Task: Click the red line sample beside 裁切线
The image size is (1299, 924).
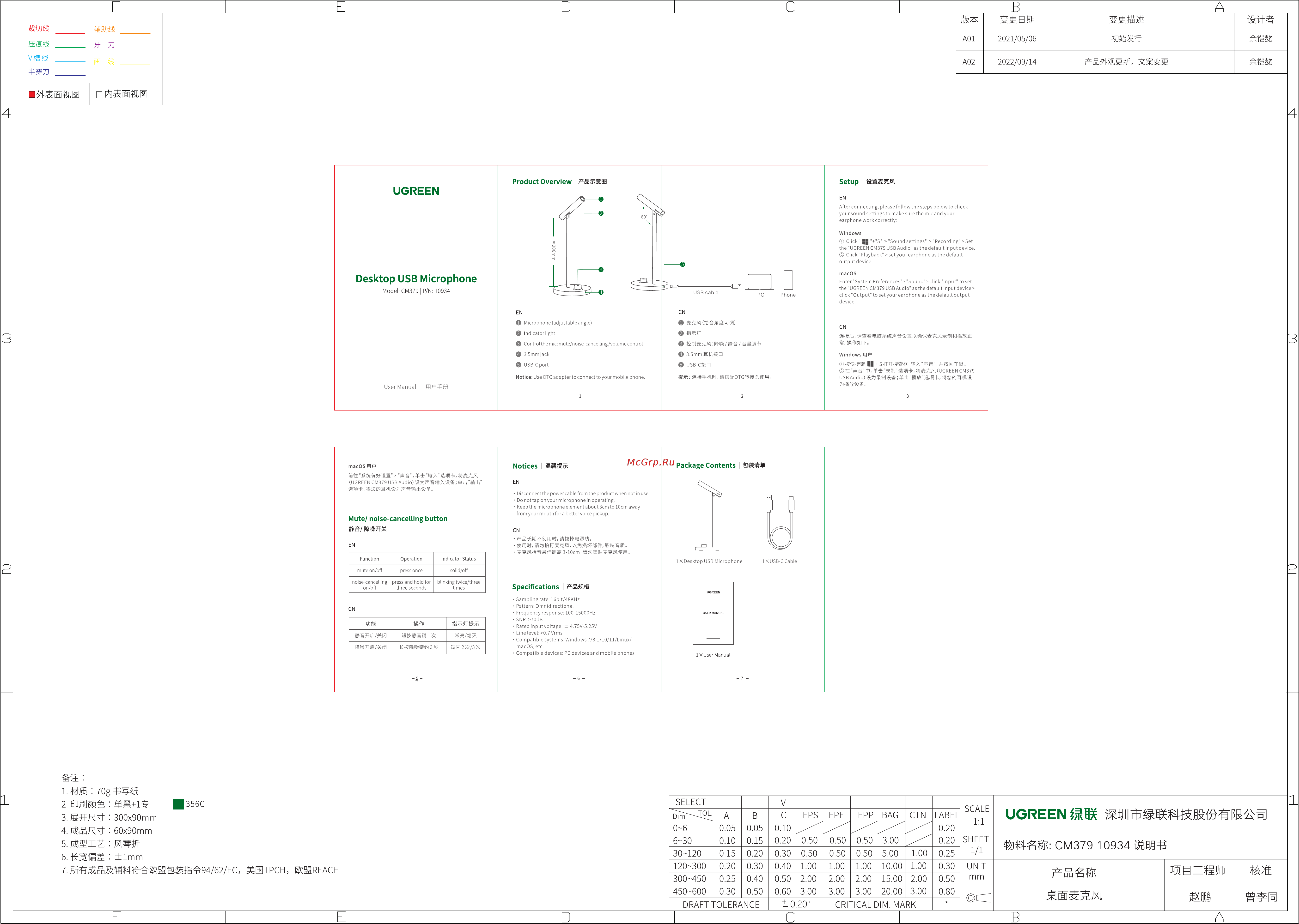Action: point(70,34)
